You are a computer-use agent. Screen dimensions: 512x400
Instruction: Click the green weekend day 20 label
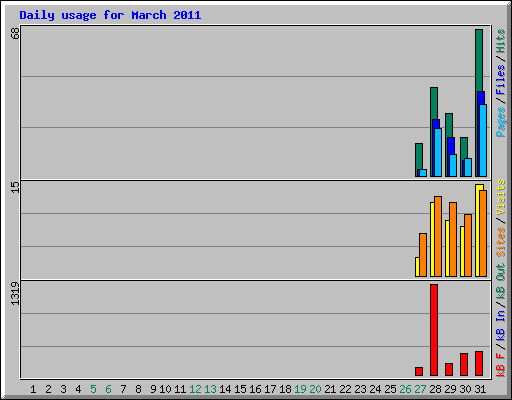315,389
